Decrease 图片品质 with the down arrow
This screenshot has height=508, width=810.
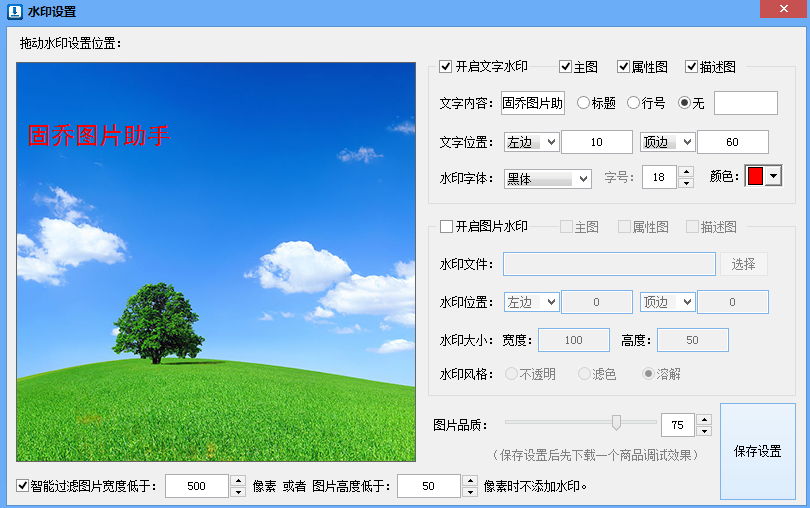[704, 431]
